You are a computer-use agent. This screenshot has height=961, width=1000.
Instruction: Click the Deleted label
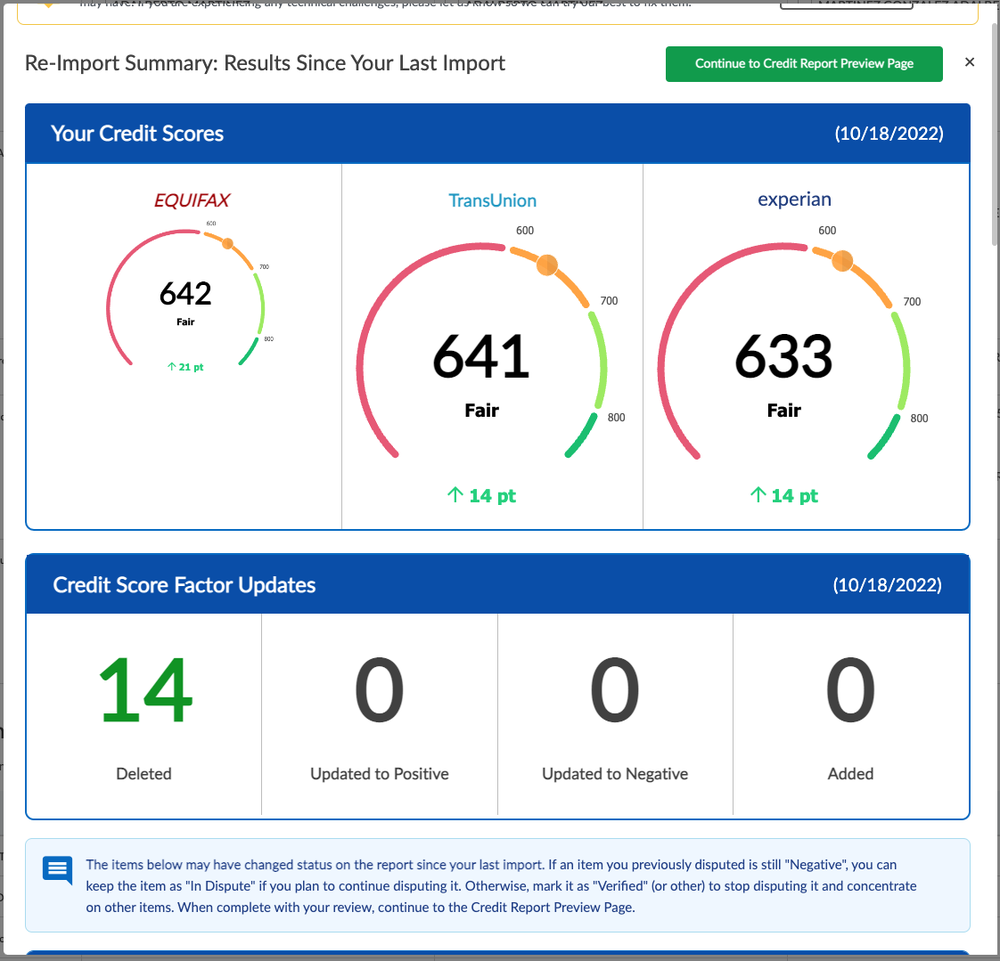(x=143, y=774)
